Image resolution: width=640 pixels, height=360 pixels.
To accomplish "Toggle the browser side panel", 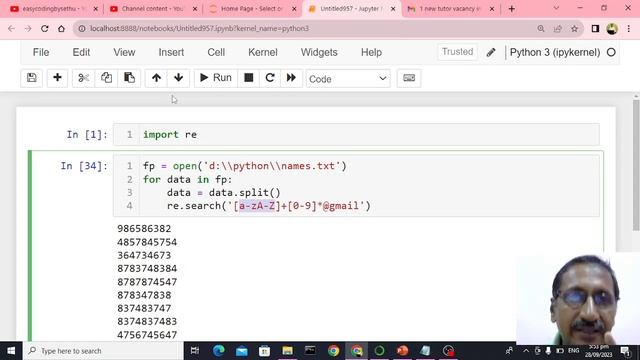I will [595, 29].
